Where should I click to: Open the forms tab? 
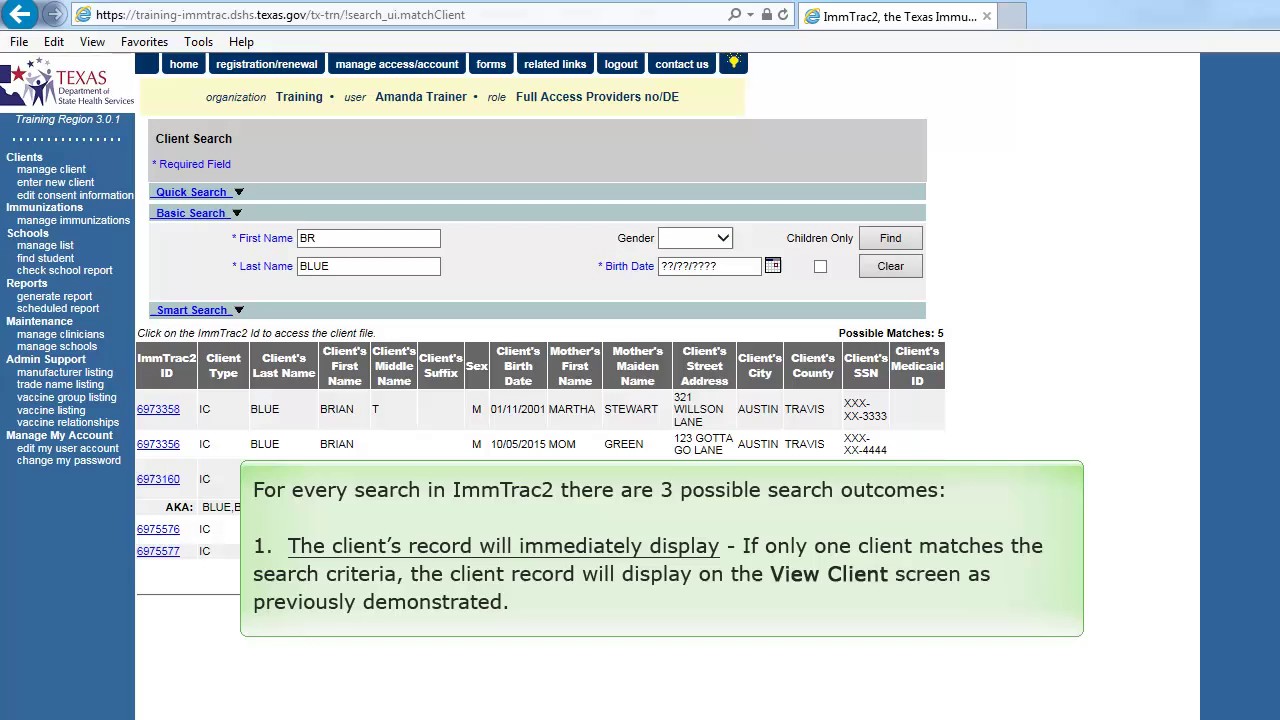click(x=491, y=64)
